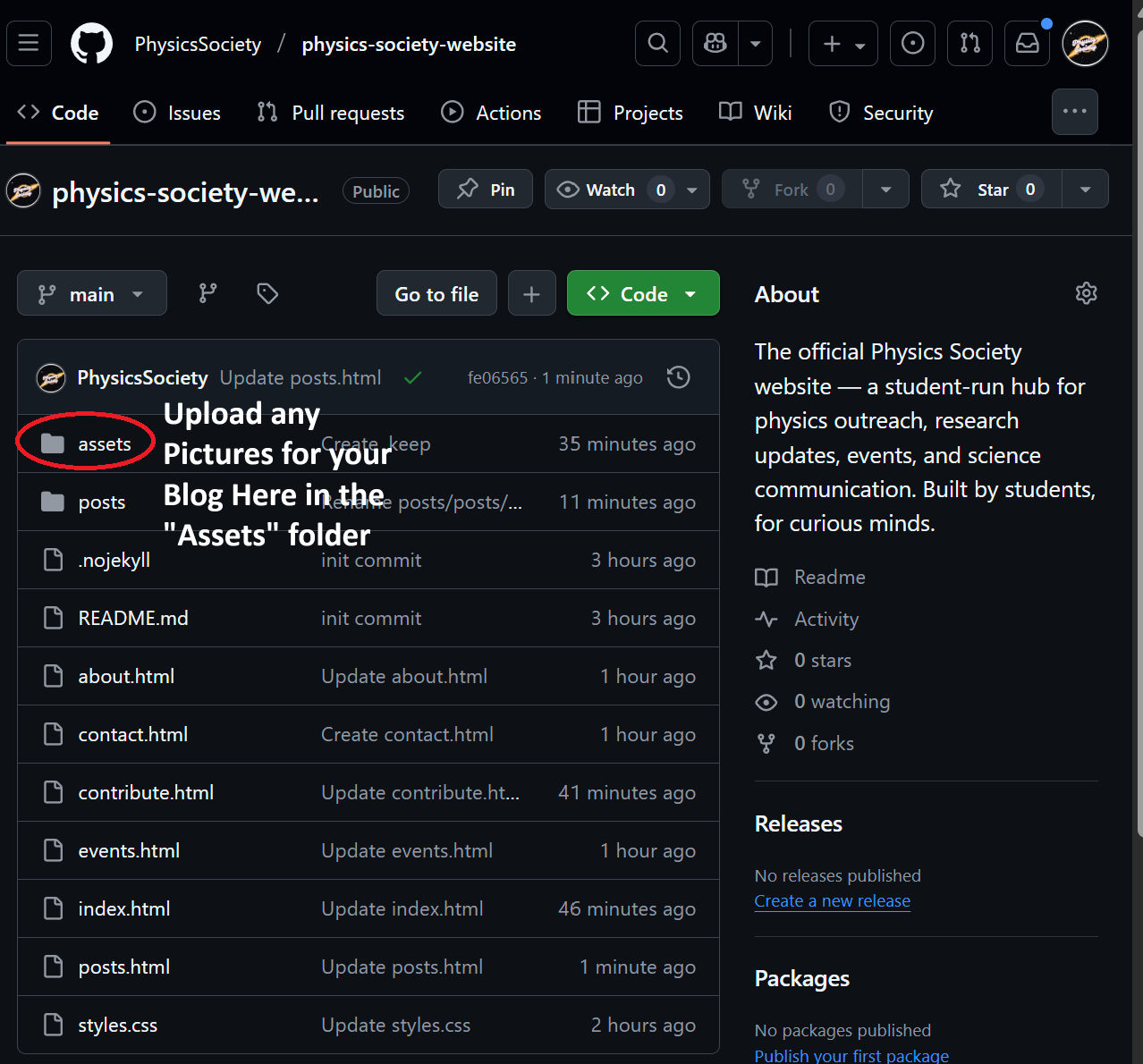Viewport: 1143px width, 1064px height.
Task: Expand the green Code dropdown arrow
Action: 690,292
